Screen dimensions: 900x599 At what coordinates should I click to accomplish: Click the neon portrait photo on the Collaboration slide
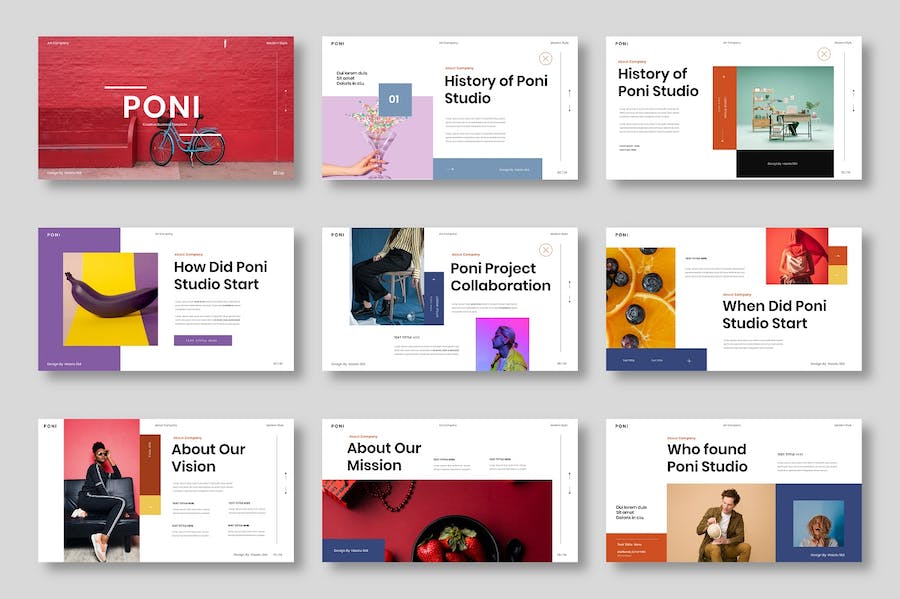click(x=502, y=344)
